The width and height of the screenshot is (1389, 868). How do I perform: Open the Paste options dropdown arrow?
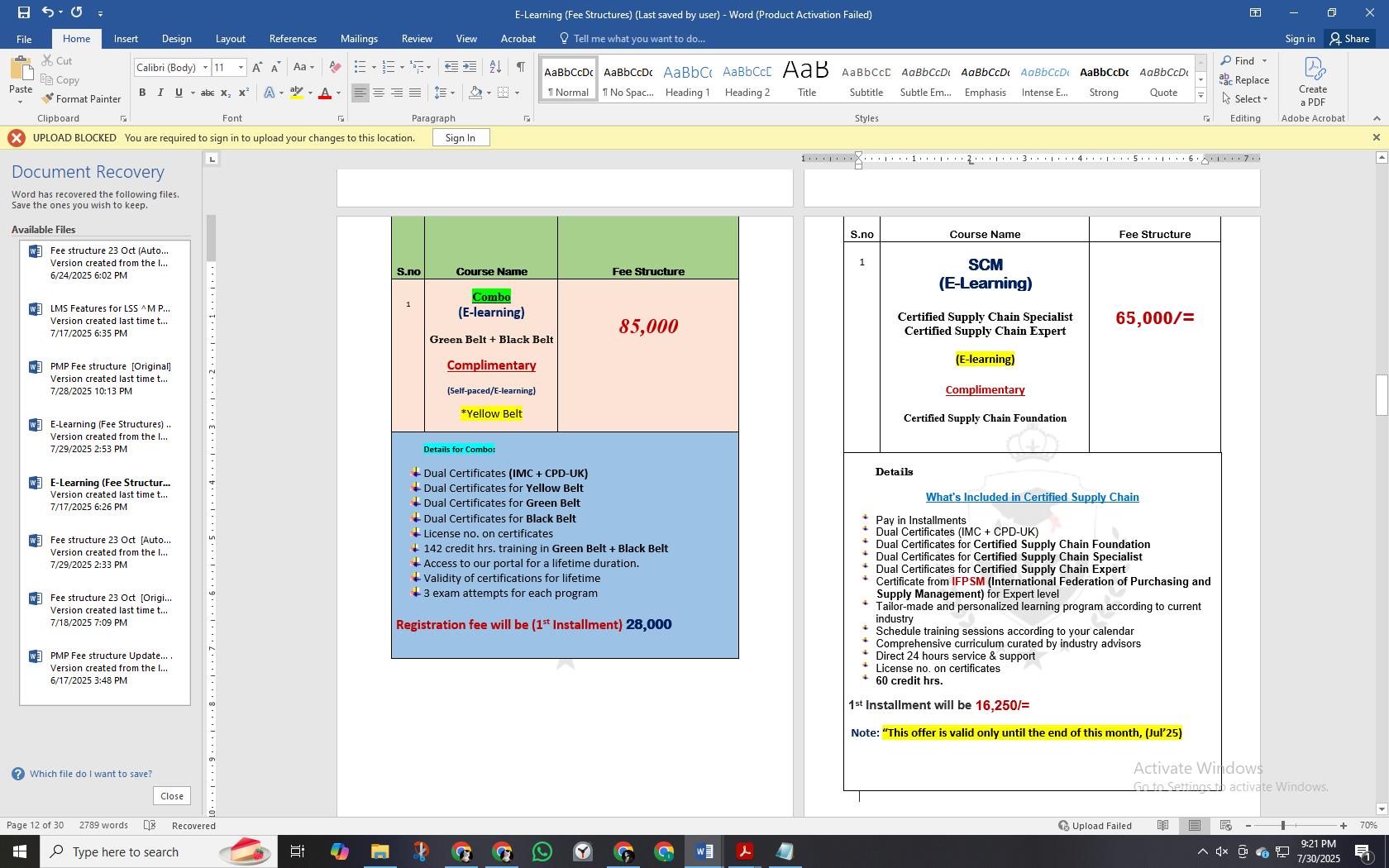pyautogui.click(x=21, y=102)
